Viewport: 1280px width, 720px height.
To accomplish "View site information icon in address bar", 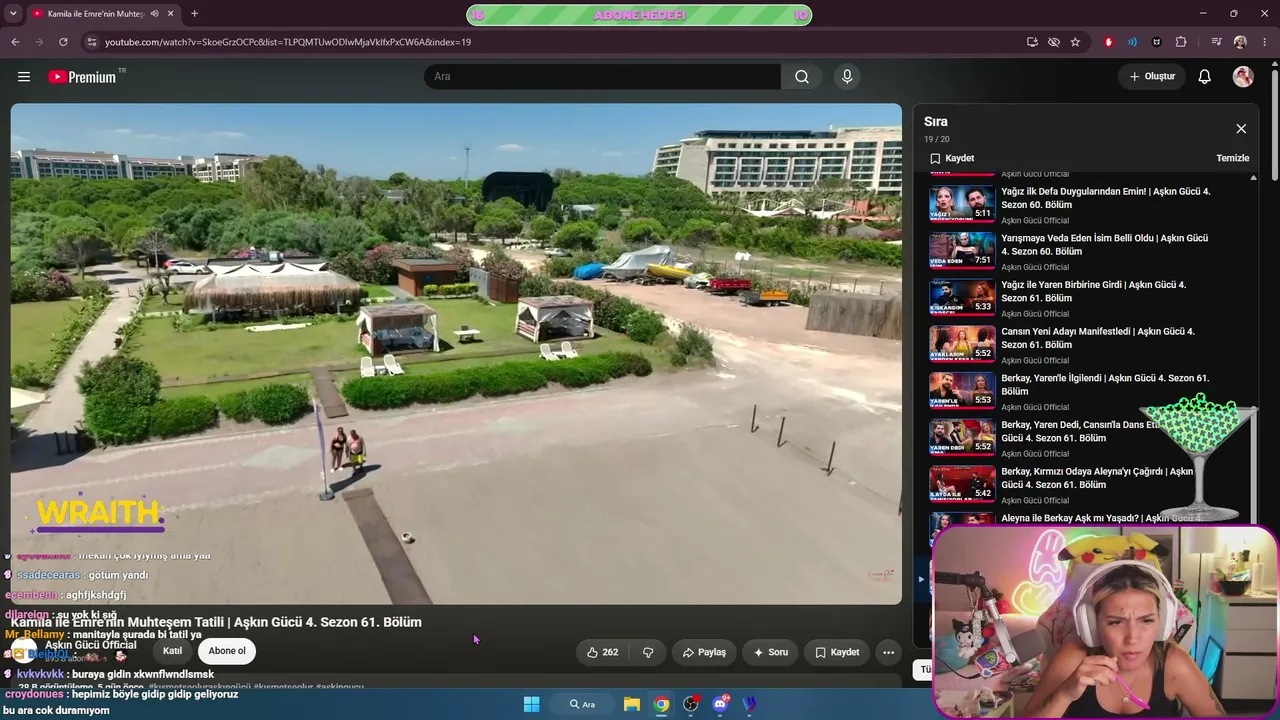I will pos(91,42).
